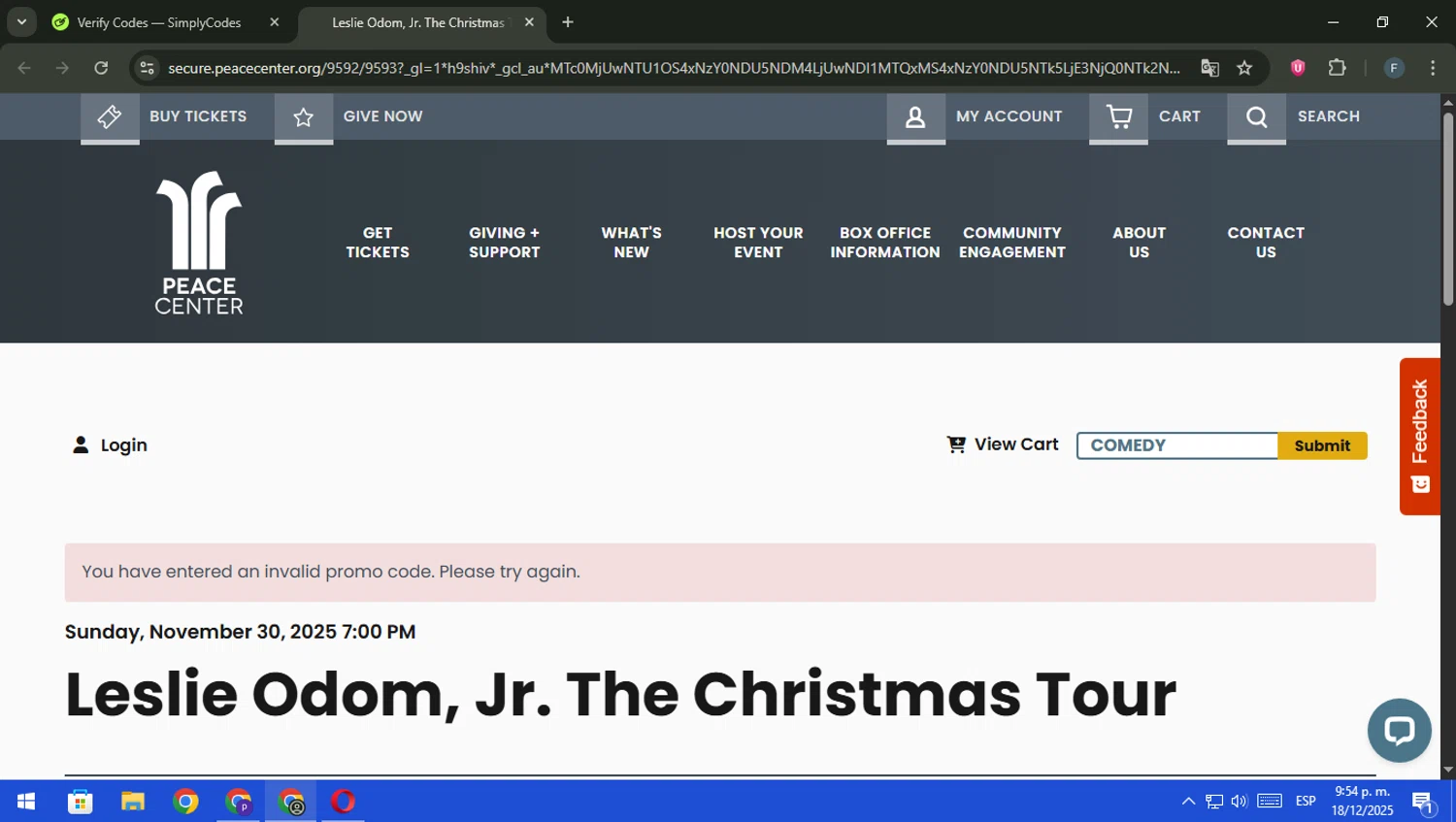The height and width of the screenshot is (822, 1456).
Task: Open File Explorer from taskbar
Action: (133, 802)
